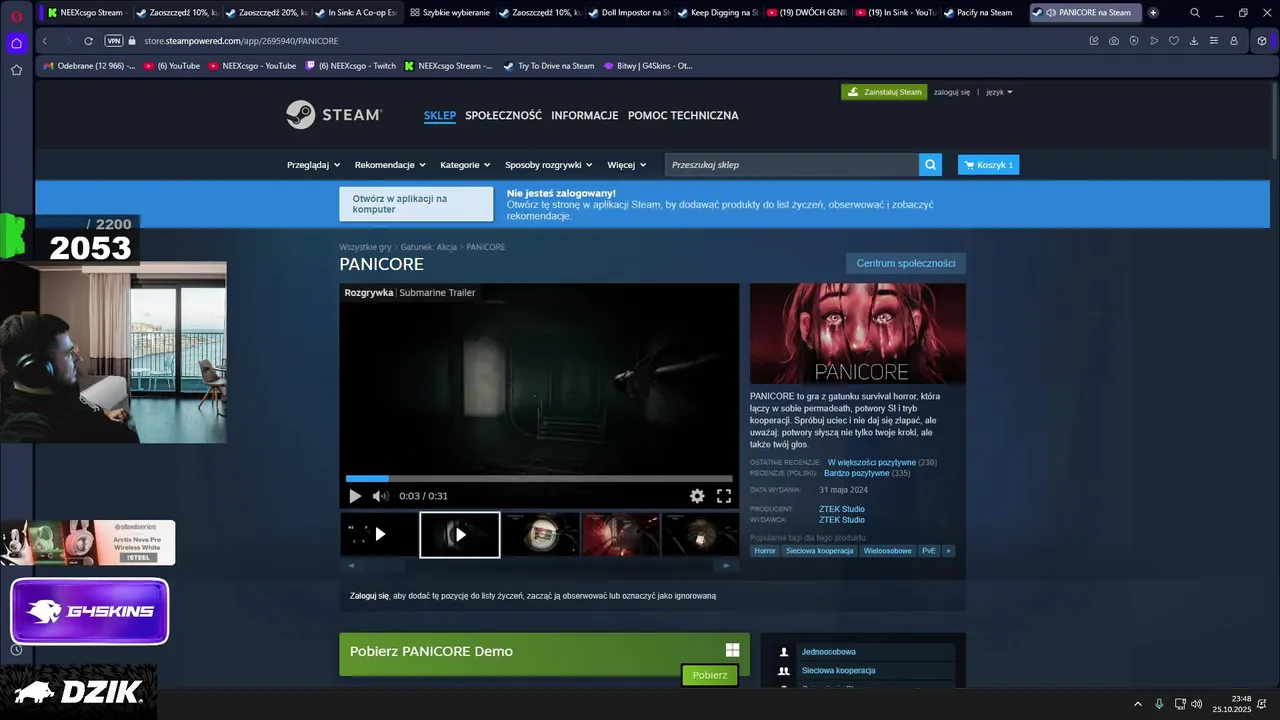1280x720 pixels.
Task: Click the share page icon in toolbar
Action: coord(1094,41)
